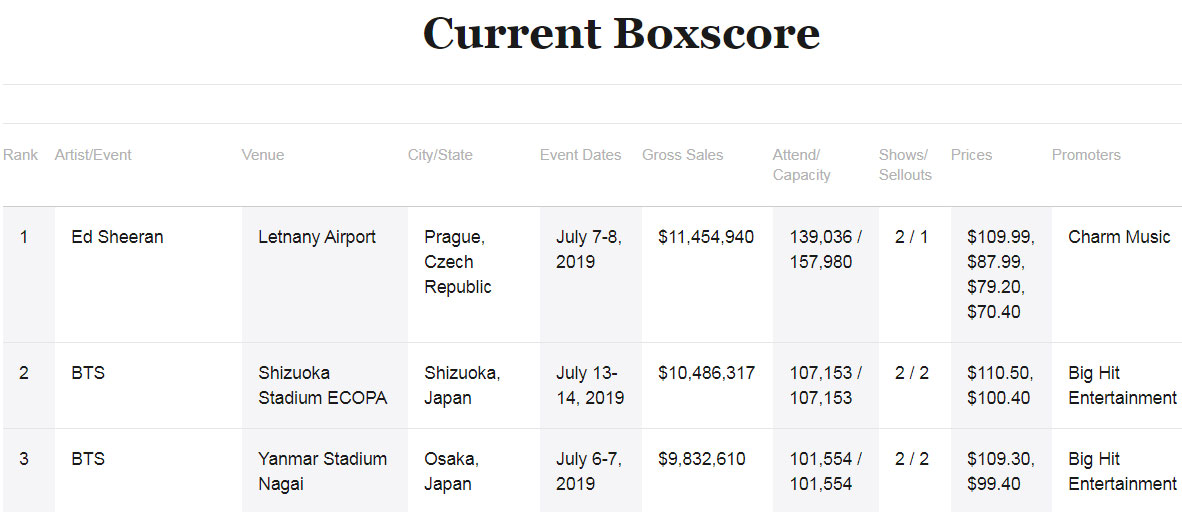Click the Prices column header
The width and height of the screenshot is (1182, 512).
click(972, 155)
